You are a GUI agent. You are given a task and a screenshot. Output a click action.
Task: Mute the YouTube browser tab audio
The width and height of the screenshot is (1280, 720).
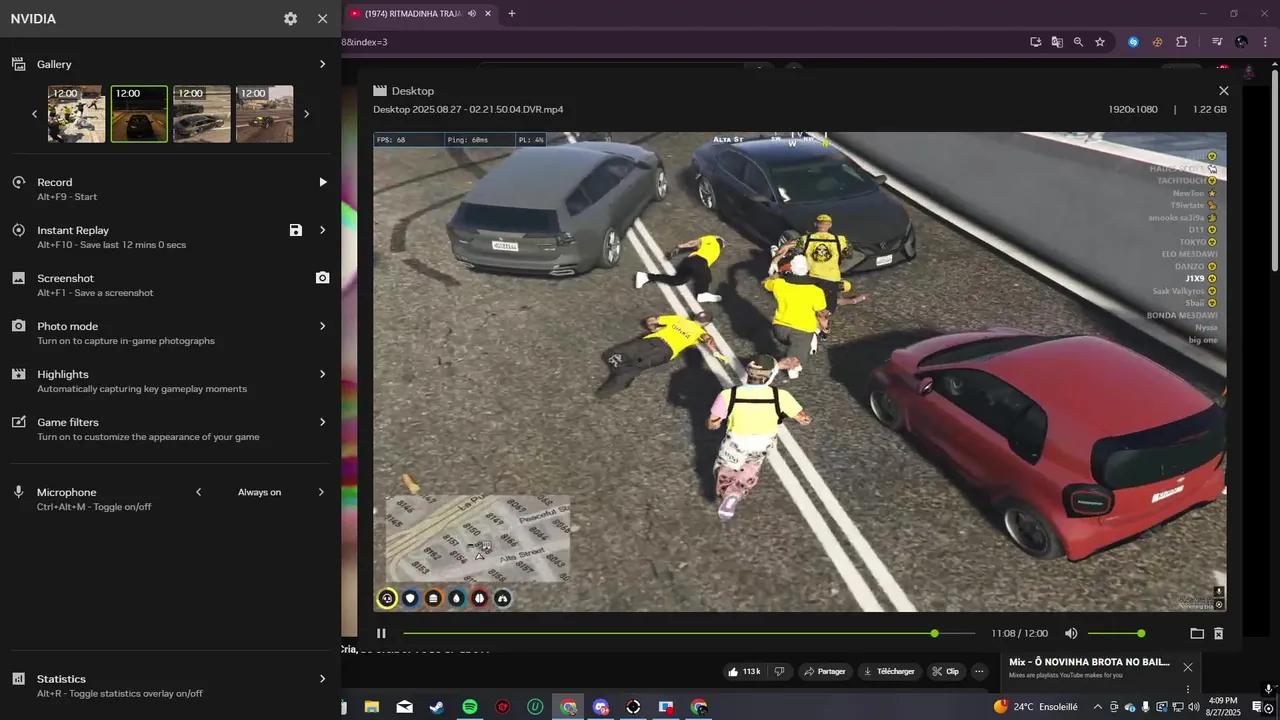point(472,14)
